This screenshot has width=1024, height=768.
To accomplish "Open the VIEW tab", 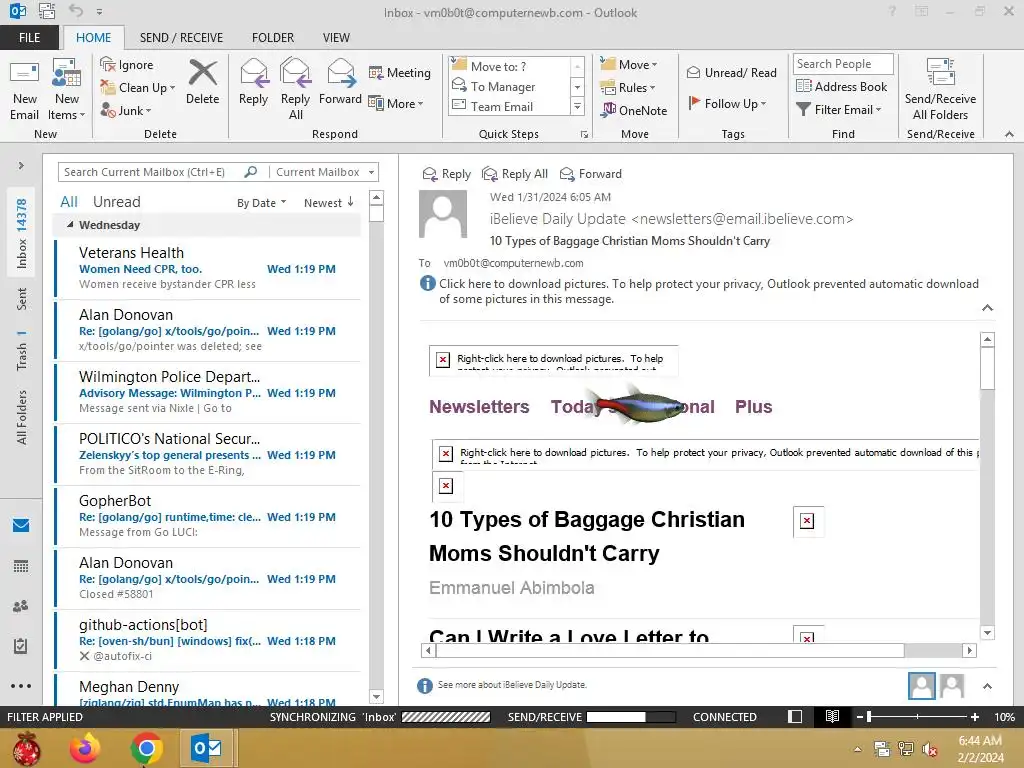I will (x=336, y=37).
